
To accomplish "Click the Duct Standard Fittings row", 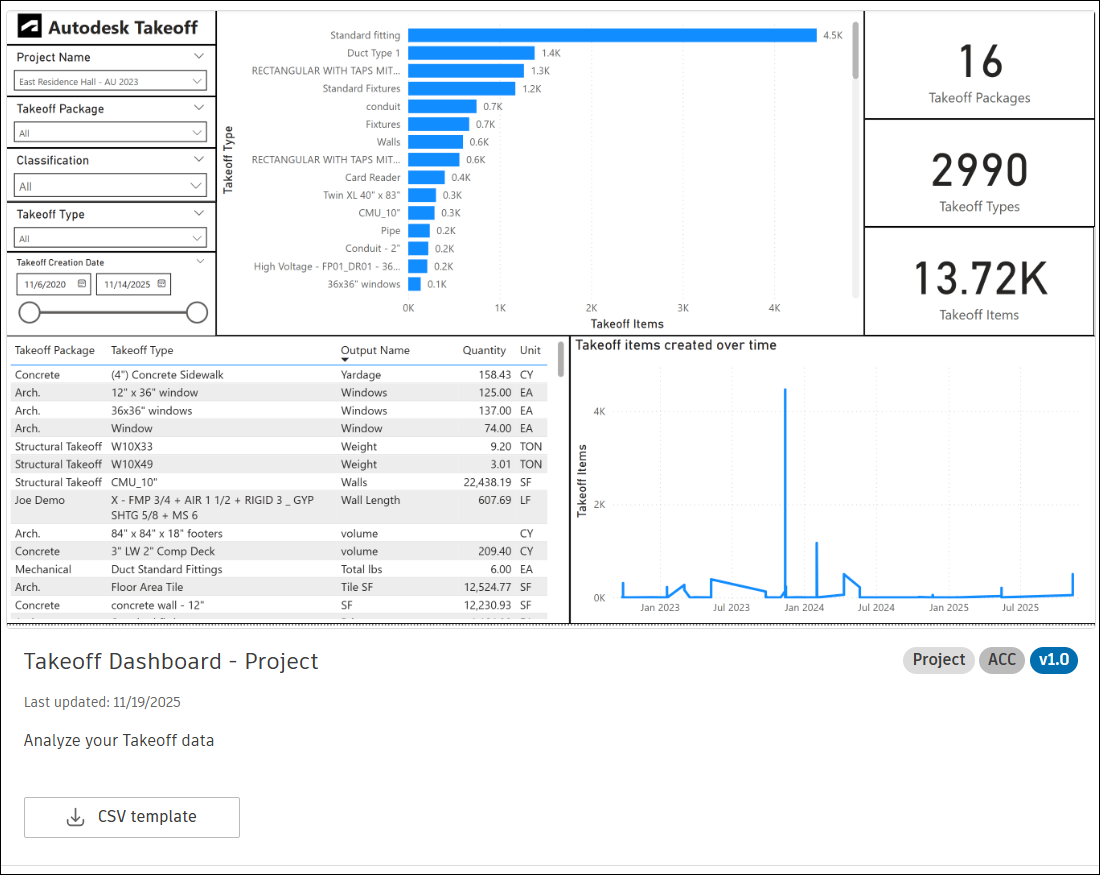I will (x=279, y=569).
